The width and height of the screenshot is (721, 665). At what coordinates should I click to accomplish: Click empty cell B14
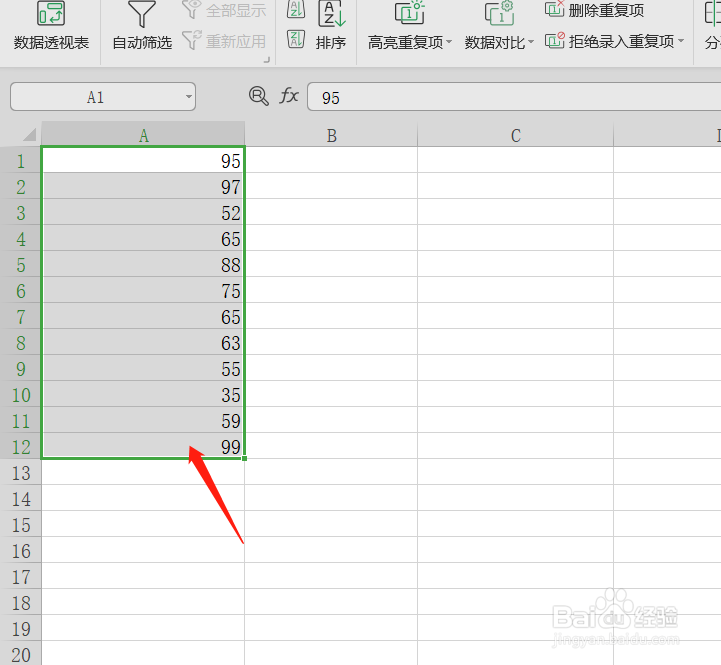tap(331, 498)
